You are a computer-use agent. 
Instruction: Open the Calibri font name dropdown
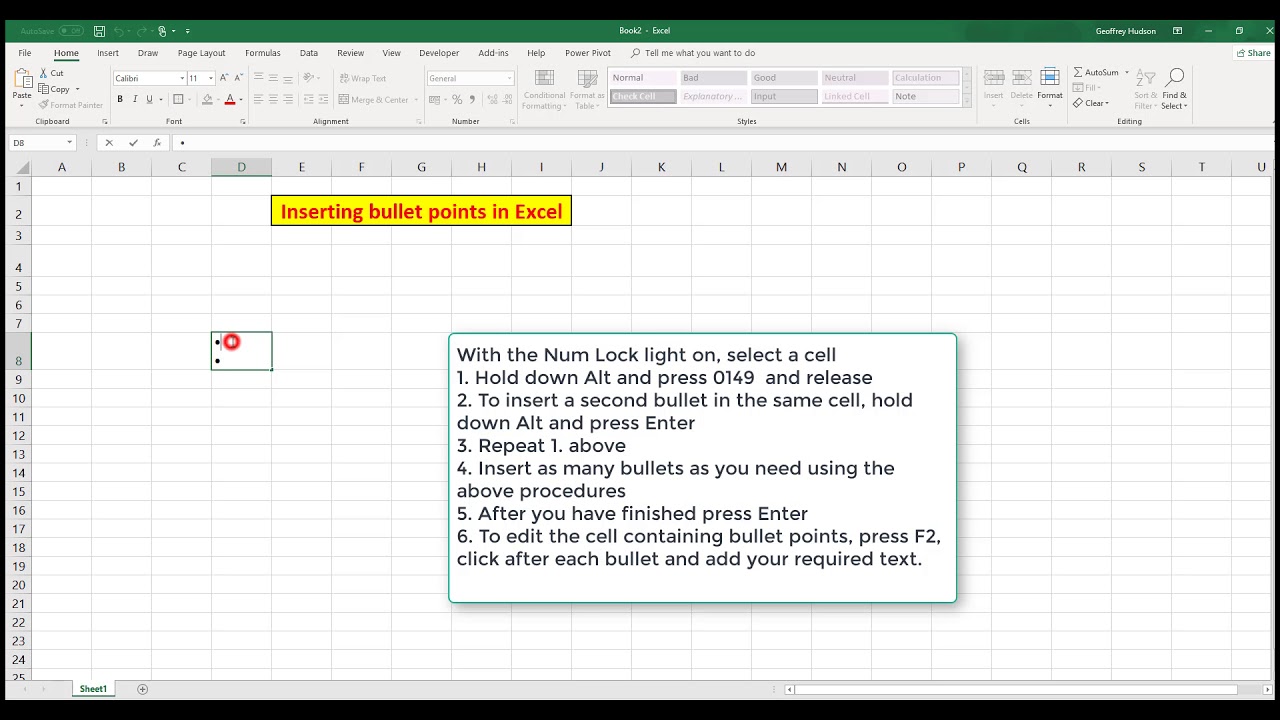(182, 78)
